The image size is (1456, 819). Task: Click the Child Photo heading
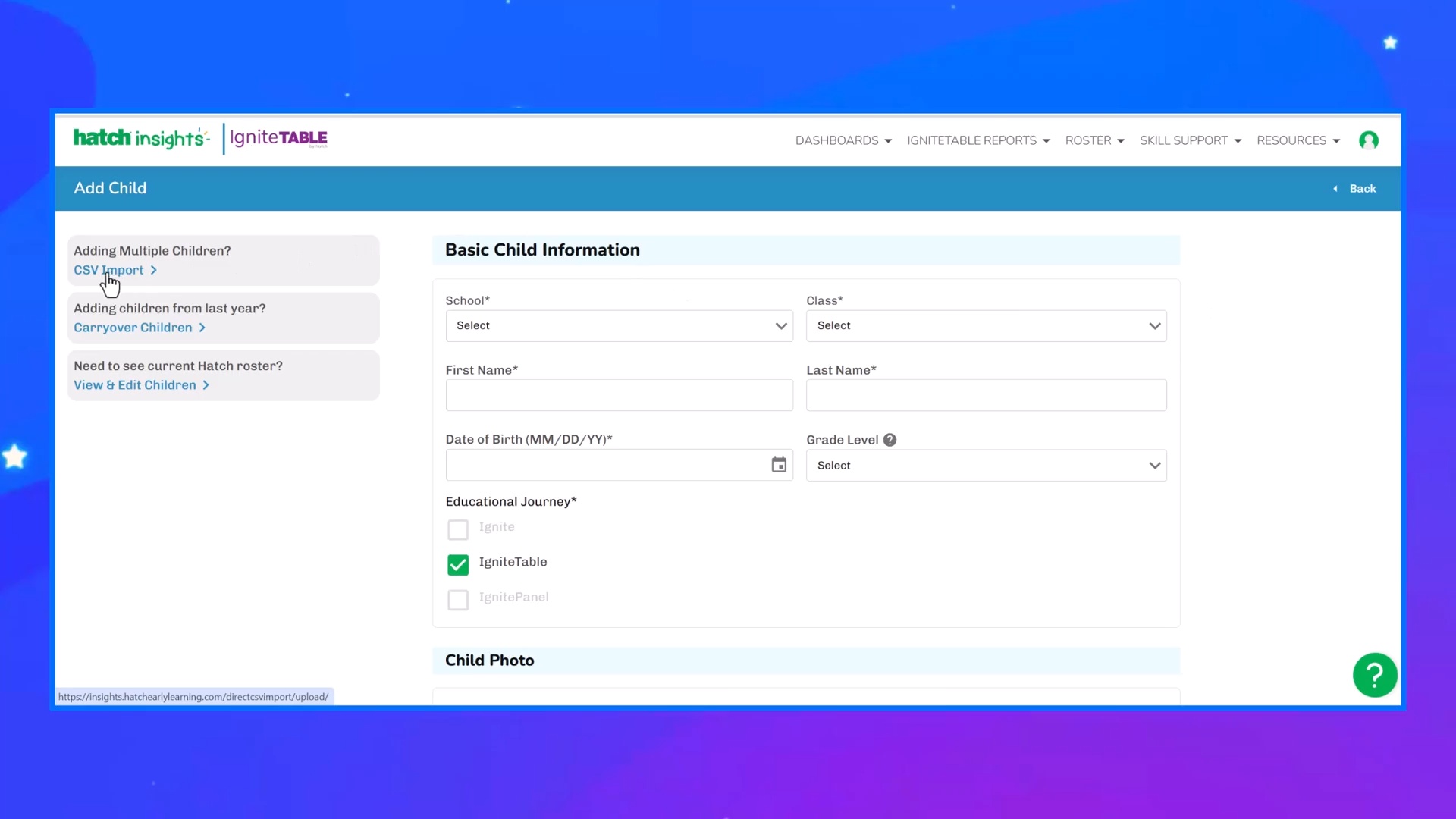click(x=490, y=661)
